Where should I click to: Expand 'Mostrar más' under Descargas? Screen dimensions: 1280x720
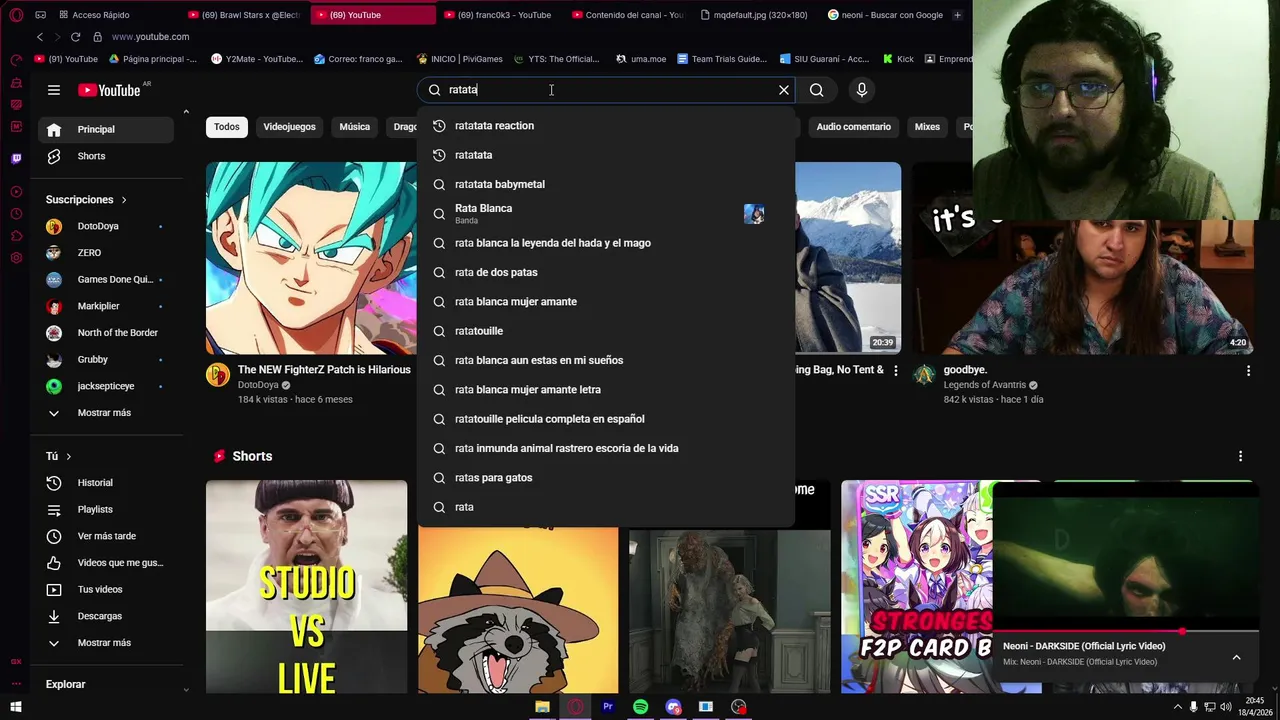tap(106, 643)
